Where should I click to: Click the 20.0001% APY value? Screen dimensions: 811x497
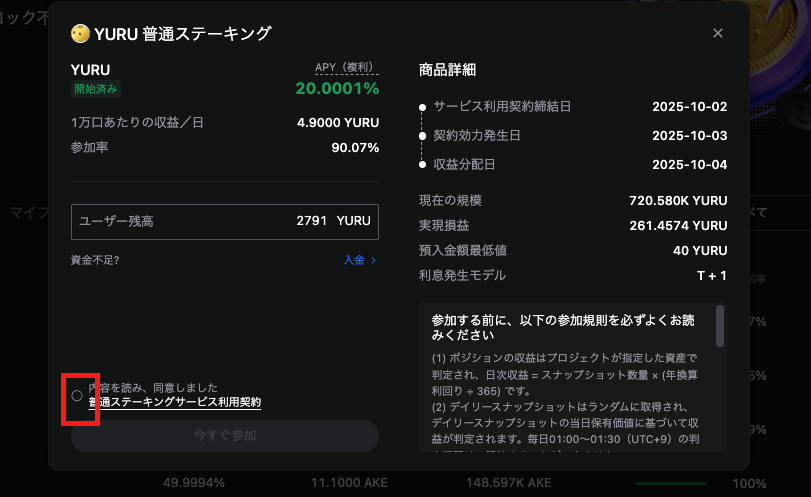[337, 89]
